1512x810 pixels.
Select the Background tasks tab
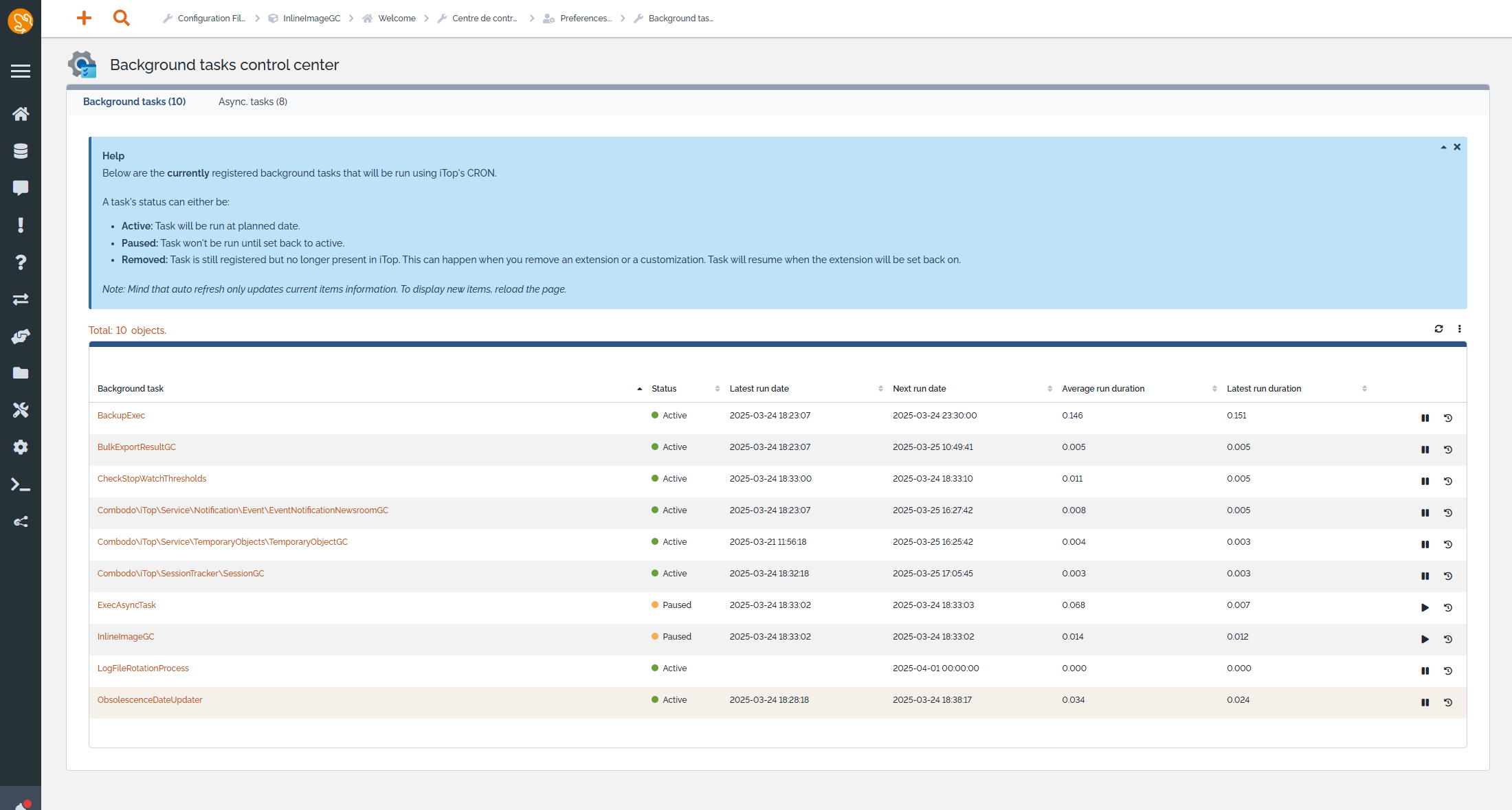(x=134, y=102)
